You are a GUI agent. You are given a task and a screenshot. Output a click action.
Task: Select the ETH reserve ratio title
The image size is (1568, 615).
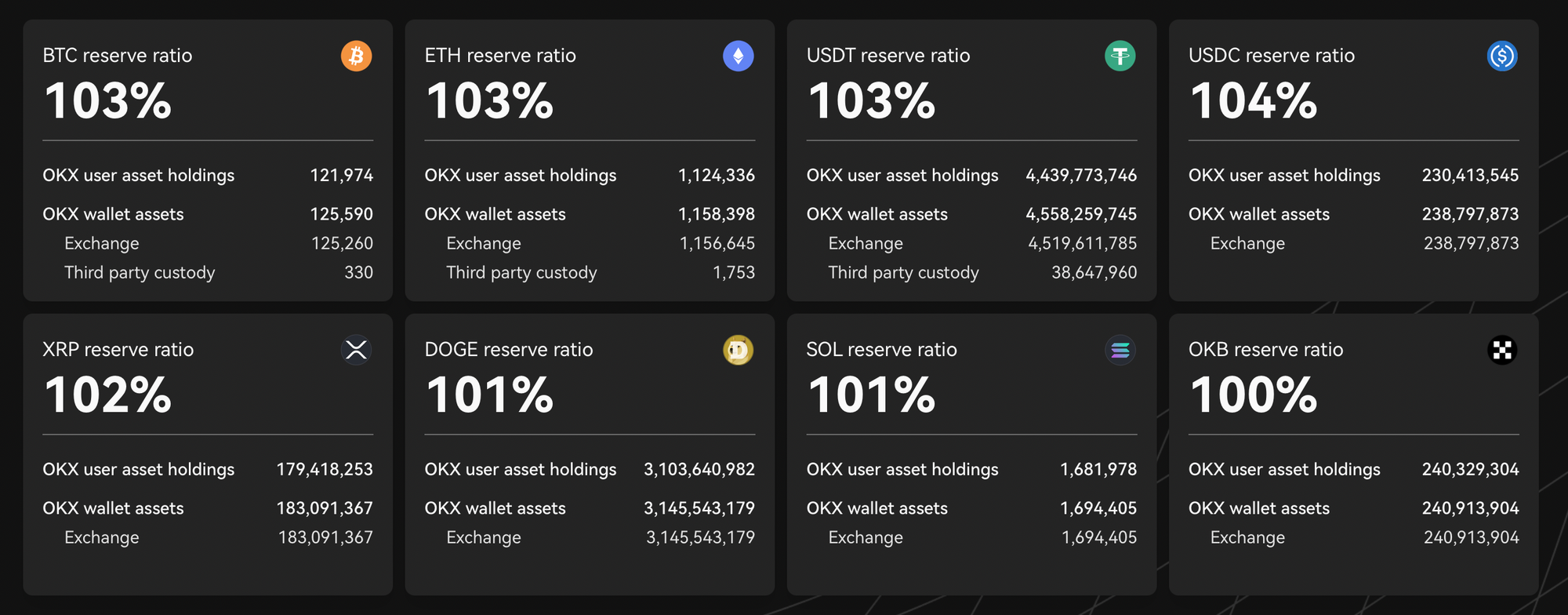(500, 56)
